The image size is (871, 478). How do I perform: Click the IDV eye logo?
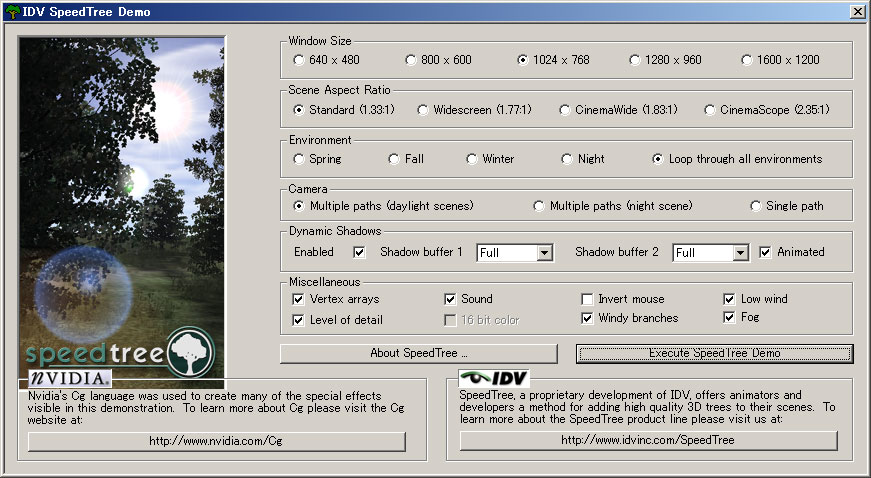(493, 379)
